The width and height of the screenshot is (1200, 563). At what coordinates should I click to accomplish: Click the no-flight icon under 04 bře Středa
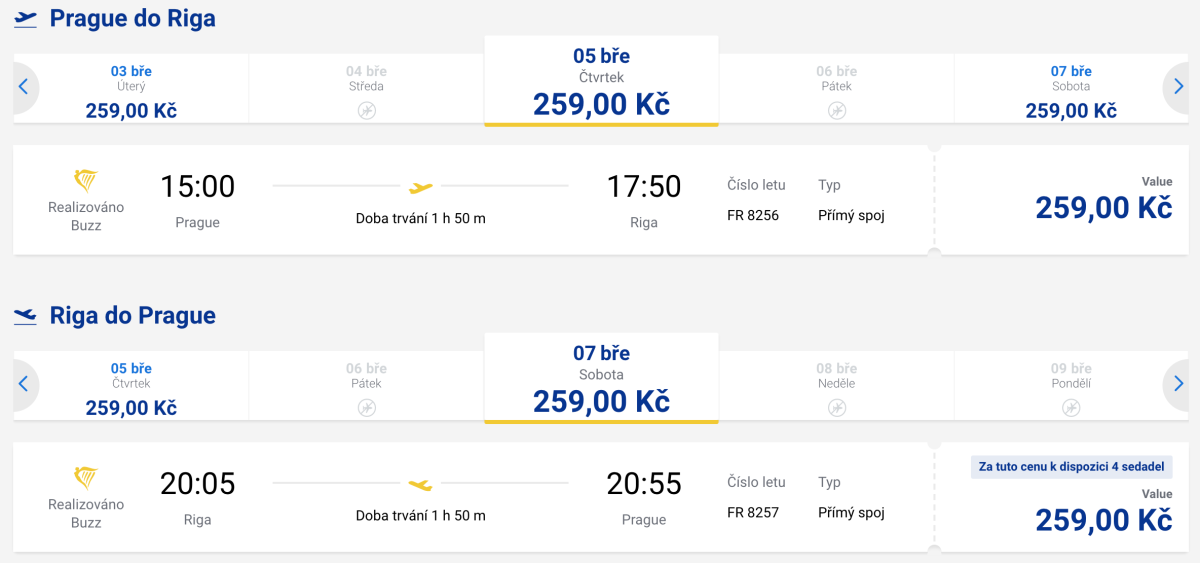click(366, 110)
